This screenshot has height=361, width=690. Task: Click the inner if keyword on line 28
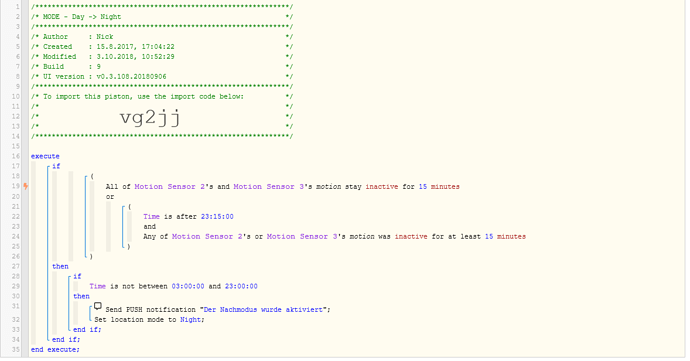(x=77, y=276)
